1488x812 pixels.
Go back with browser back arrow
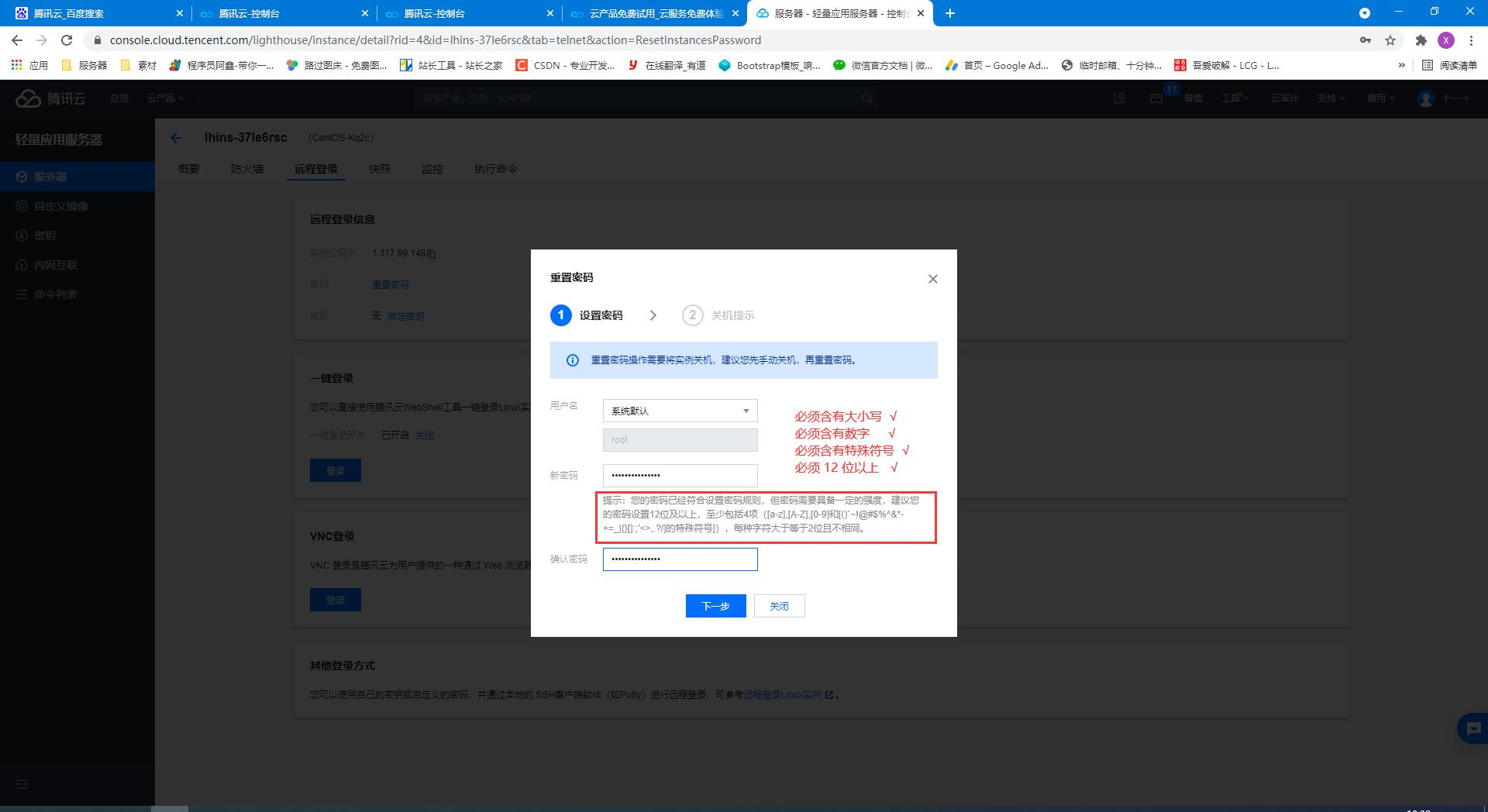point(17,40)
